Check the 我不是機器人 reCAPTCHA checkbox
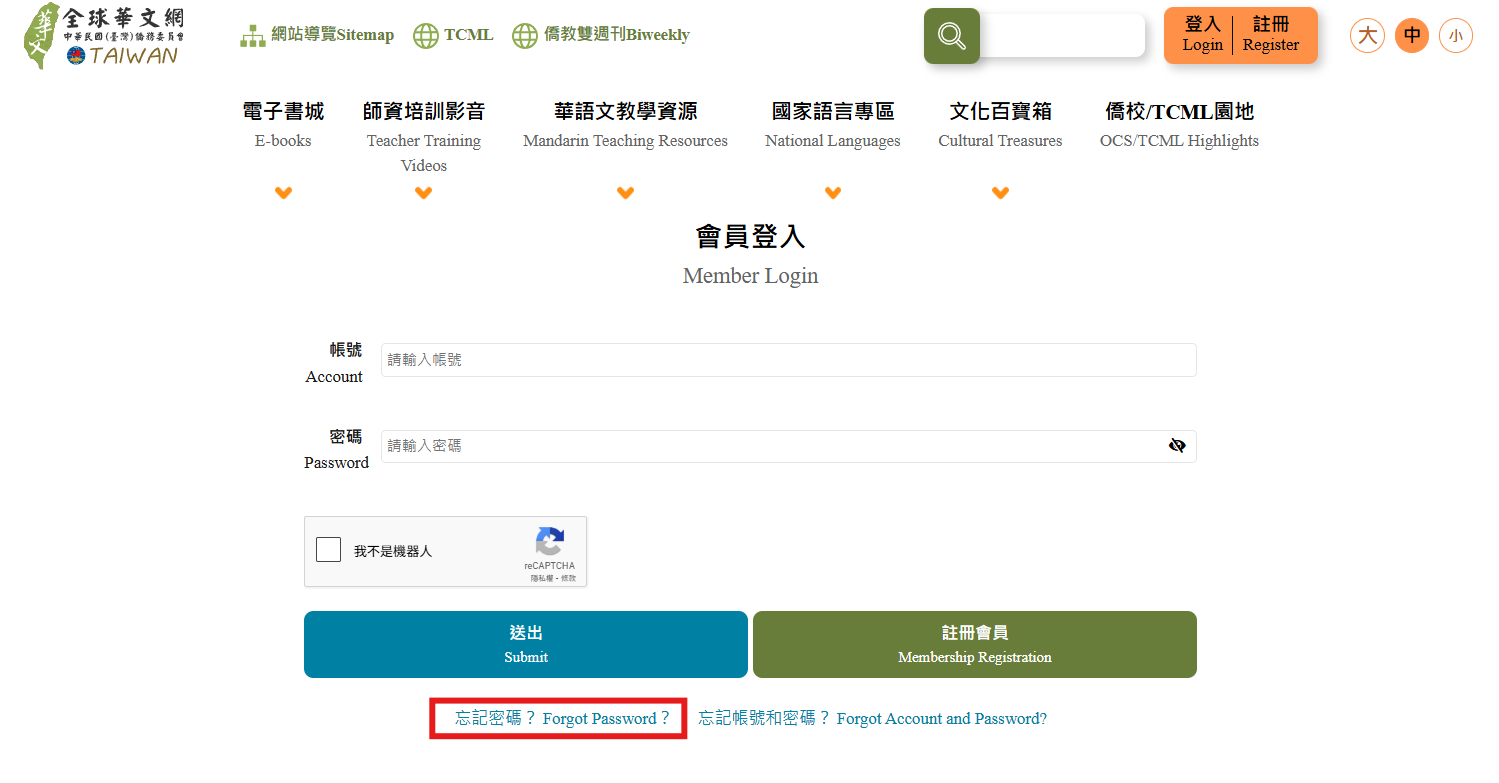Screen dimensions: 1499x783 328,550
